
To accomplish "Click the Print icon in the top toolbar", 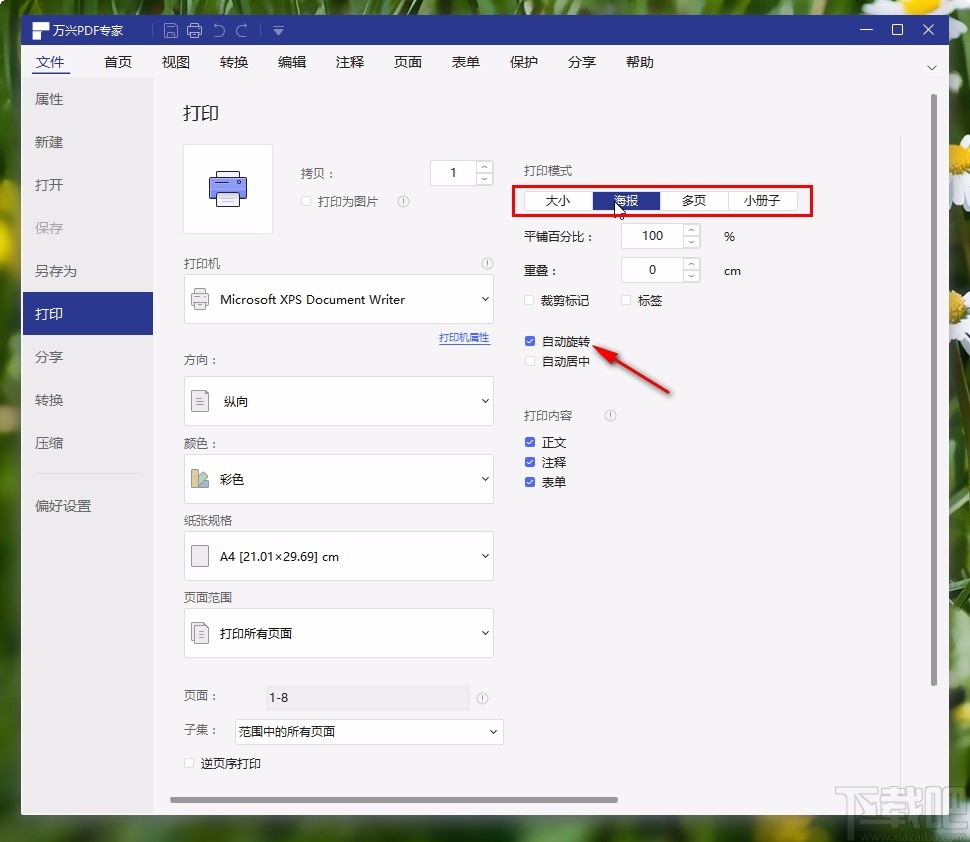I will point(194,30).
